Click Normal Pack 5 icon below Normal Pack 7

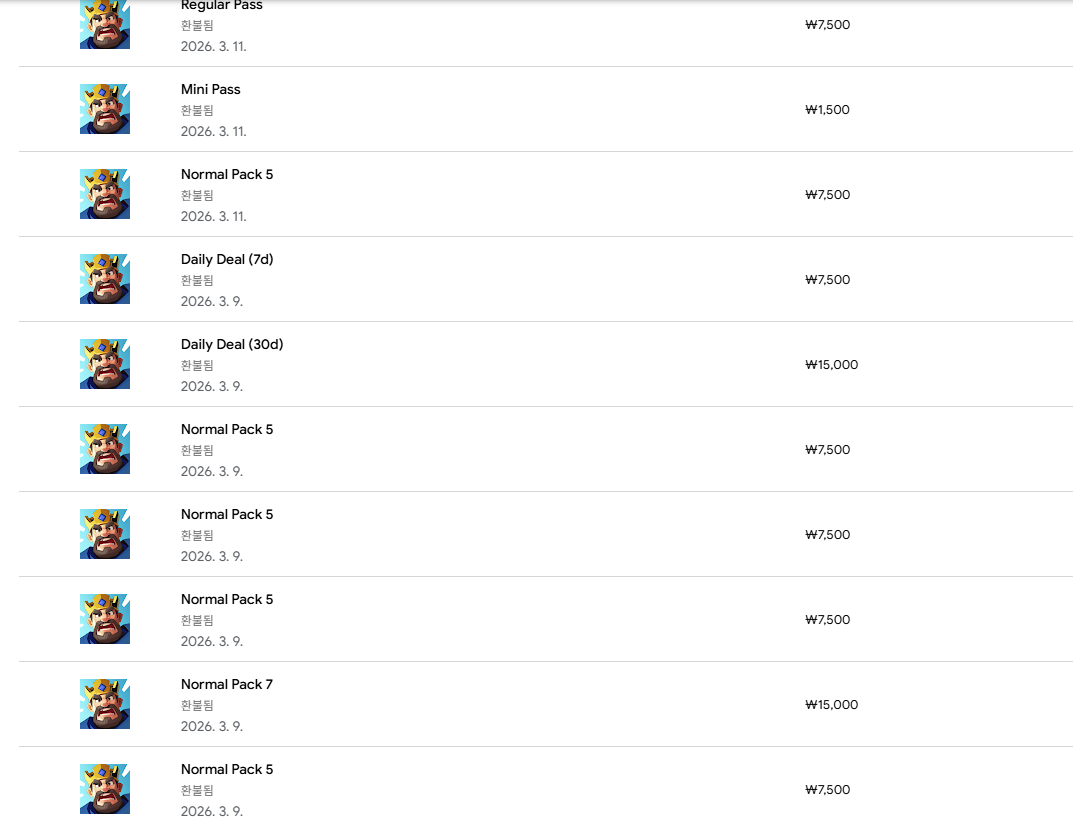[x=105, y=789]
